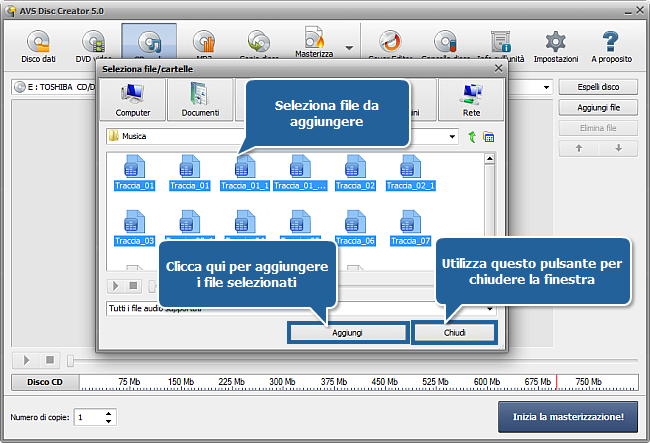The image size is (650, 443).
Task: Click the Espelli disco button
Action: point(597,88)
